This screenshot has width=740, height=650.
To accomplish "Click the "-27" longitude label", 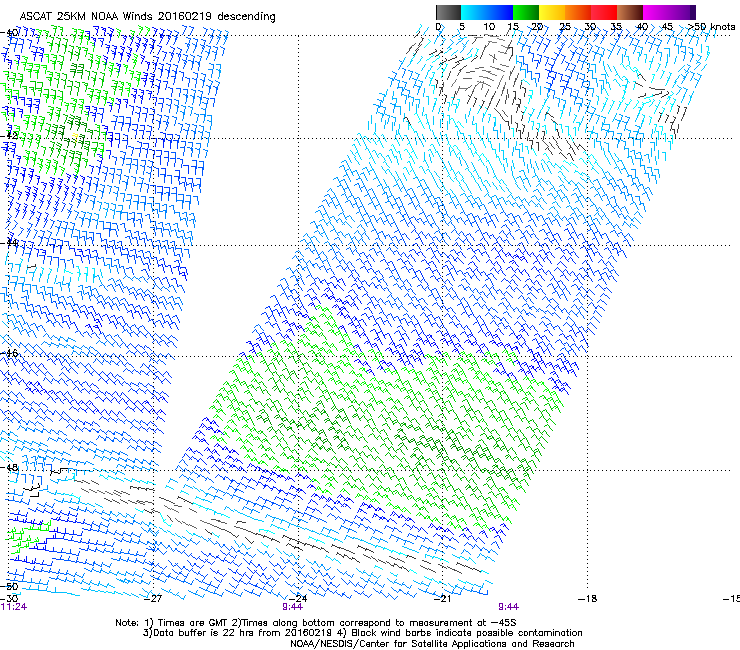I will [x=153, y=599].
